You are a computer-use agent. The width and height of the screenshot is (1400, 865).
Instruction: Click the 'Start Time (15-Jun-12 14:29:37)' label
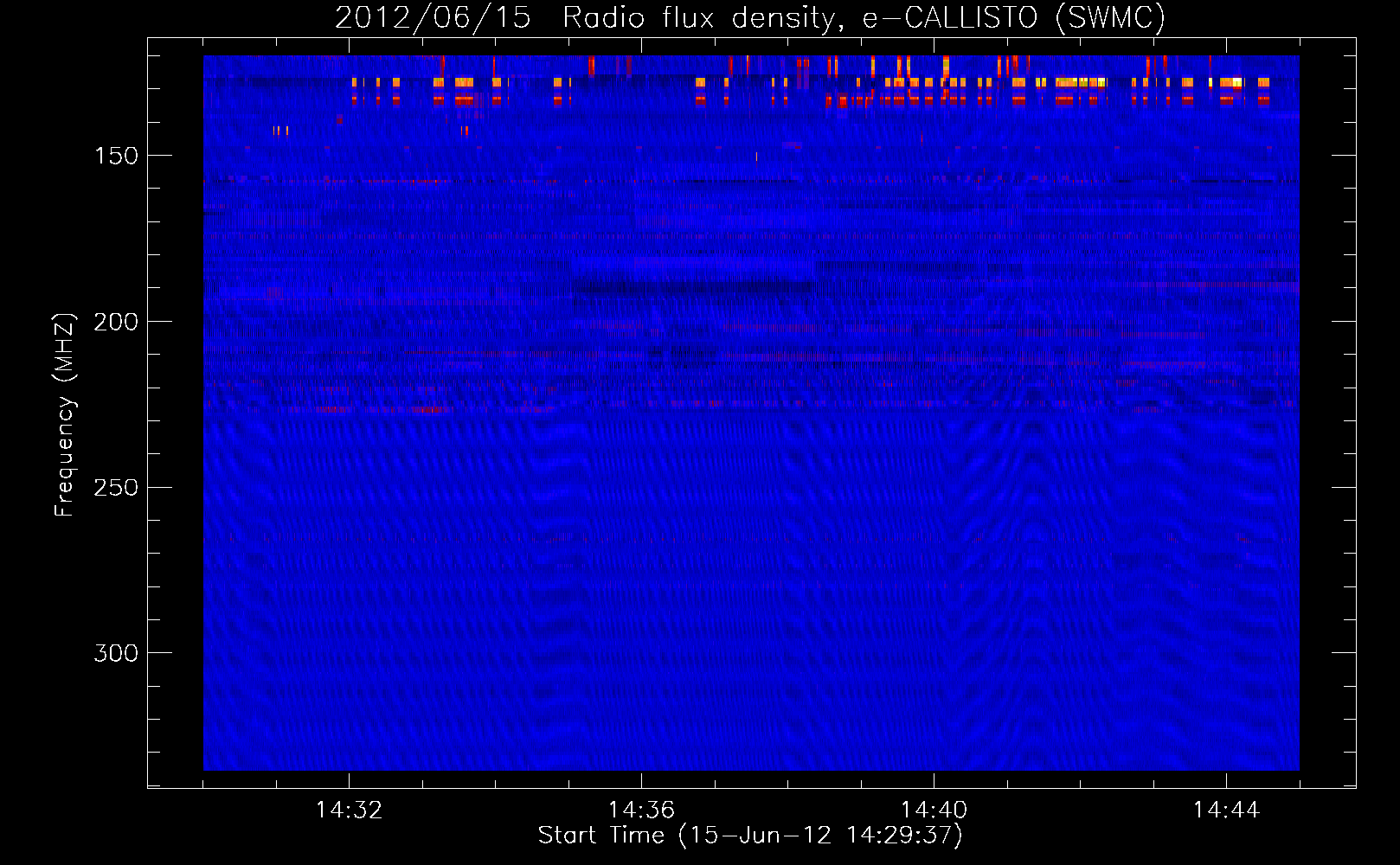(x=750, y=836)
